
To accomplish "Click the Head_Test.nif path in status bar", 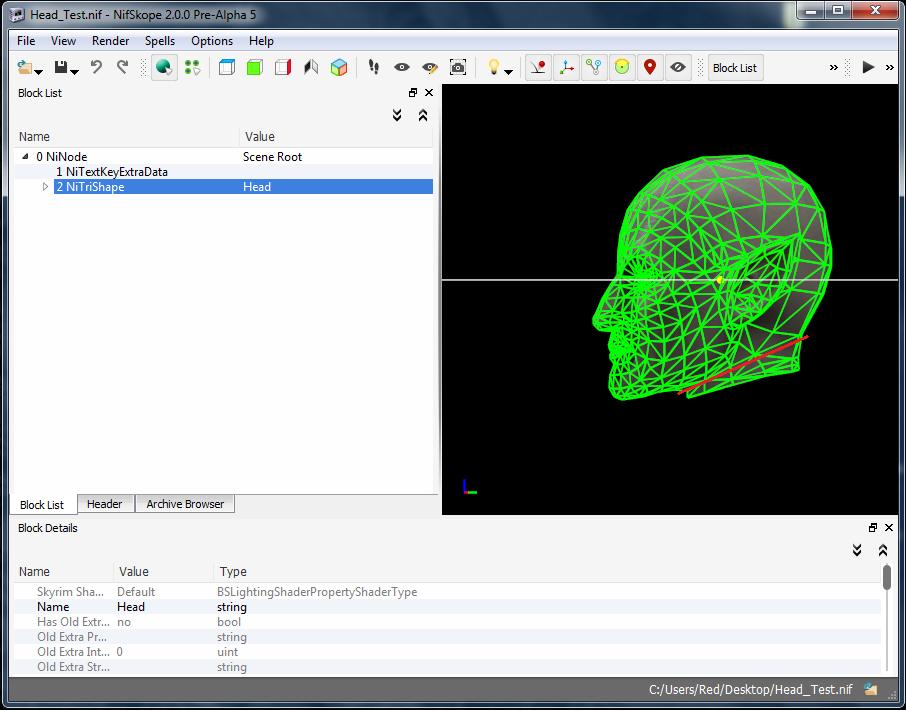I will [751, 690].
